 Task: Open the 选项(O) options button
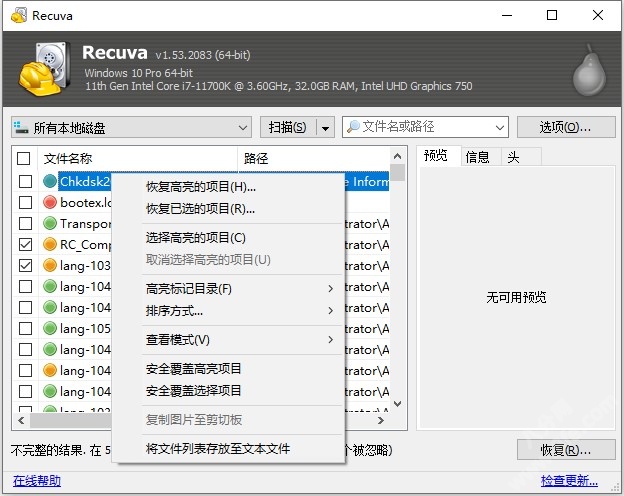pyautogui.click(x=566, y=127)
